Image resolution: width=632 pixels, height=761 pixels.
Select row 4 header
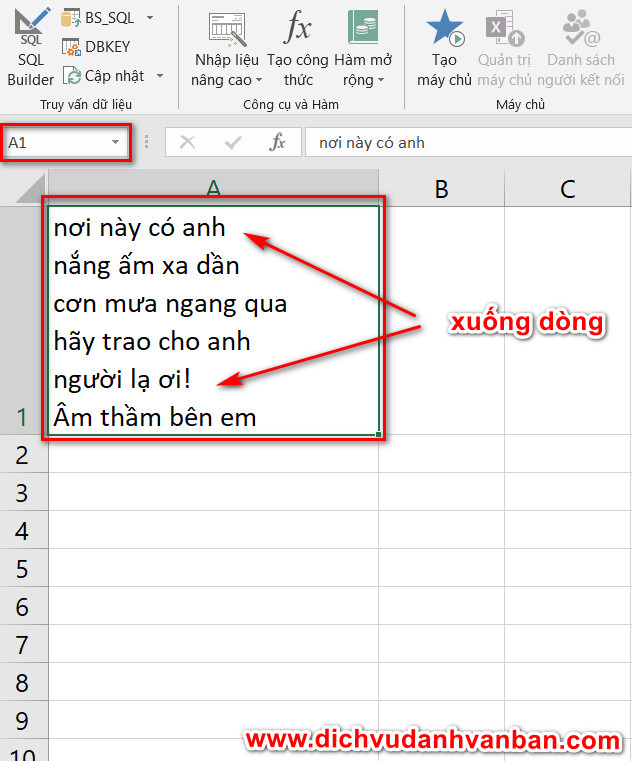(23, 529)
